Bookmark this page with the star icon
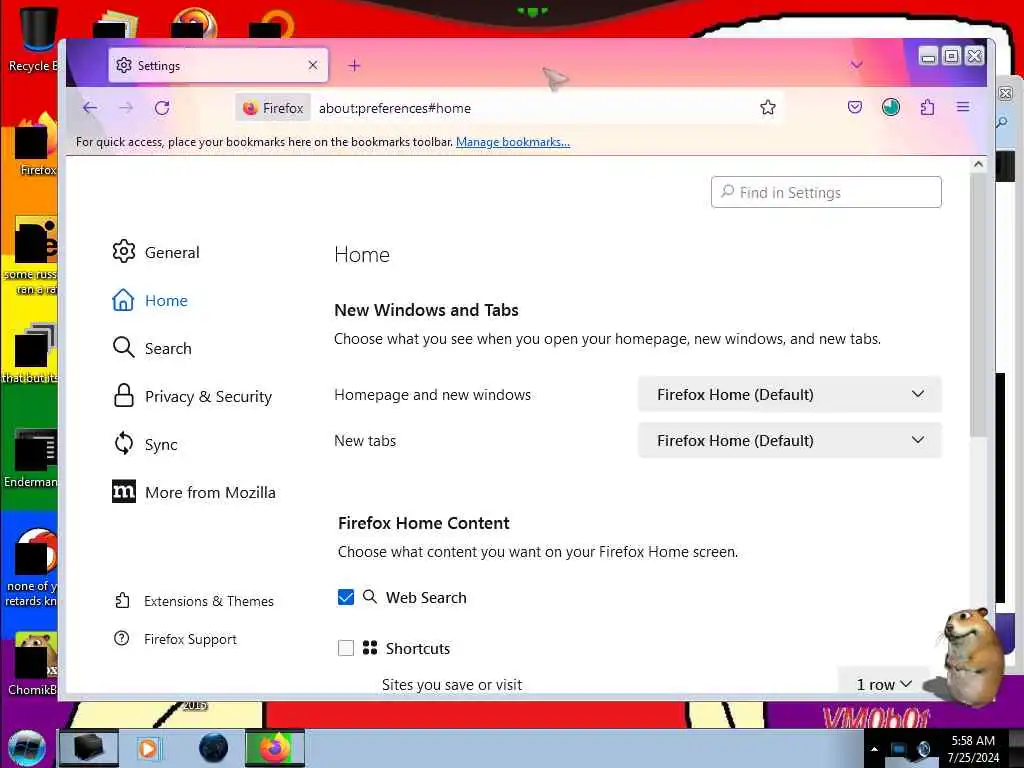Image resolution: width=1024 pixels, height=768 pixels. pyautogui.click(x=767, y=107)
